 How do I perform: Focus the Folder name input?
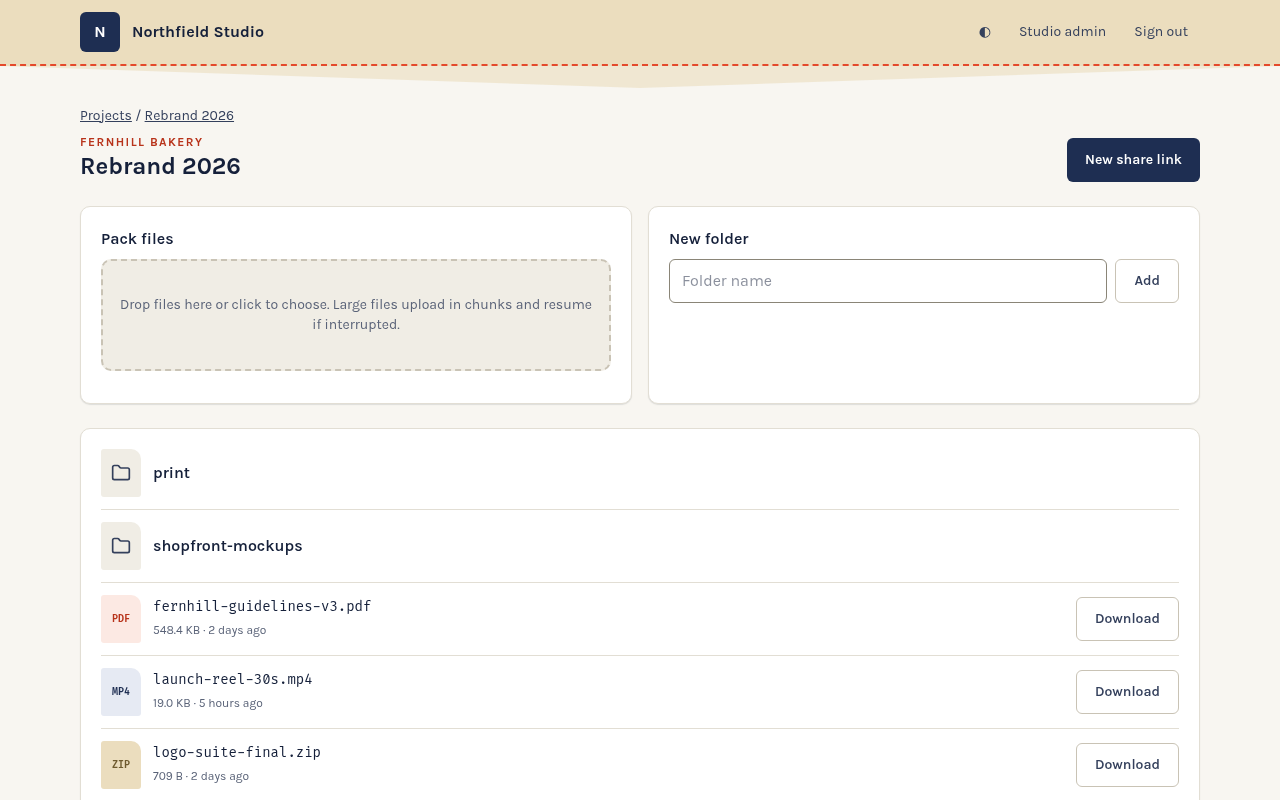click(888, 281)
